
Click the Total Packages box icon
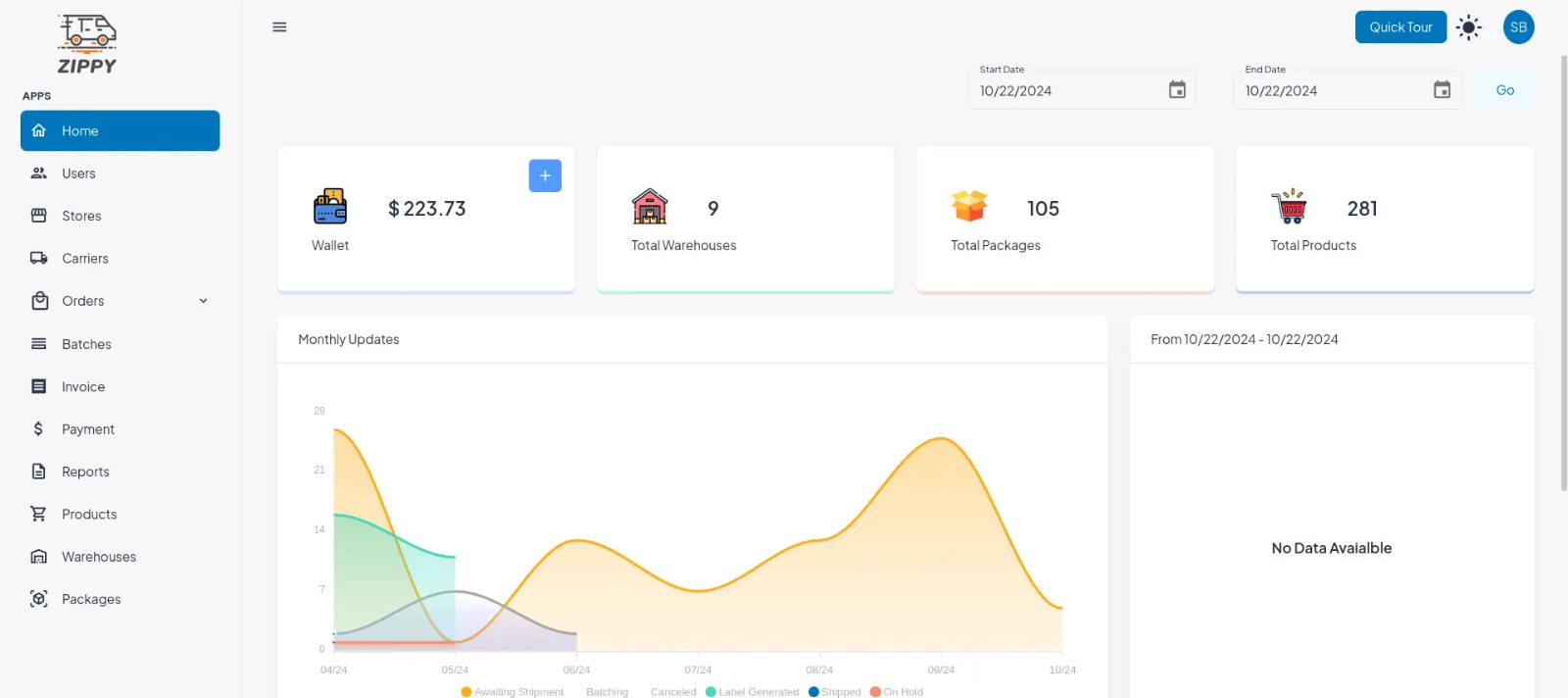tap(969, 206)
